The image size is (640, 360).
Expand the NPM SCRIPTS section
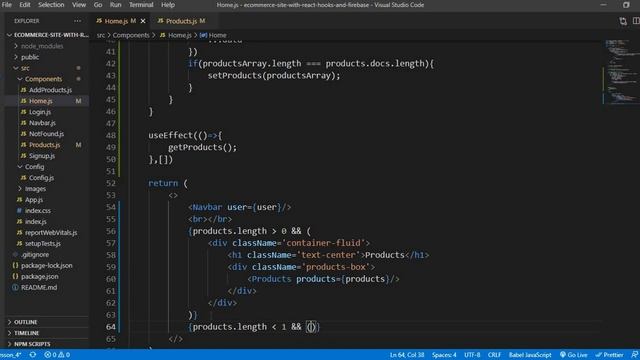pos(32,344)
